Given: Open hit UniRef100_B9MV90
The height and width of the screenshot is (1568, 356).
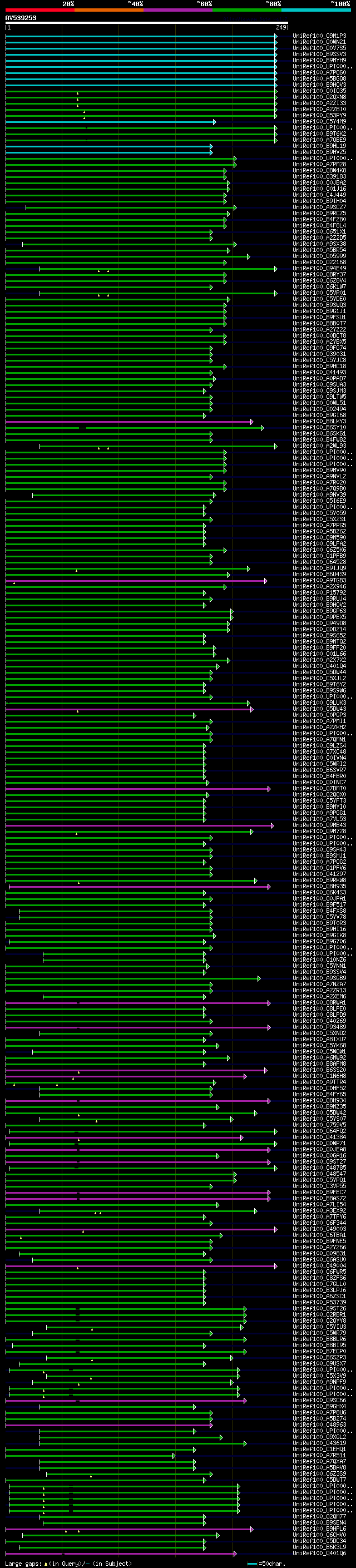Looking at the screenshot, I should click(x=319, y=471).
